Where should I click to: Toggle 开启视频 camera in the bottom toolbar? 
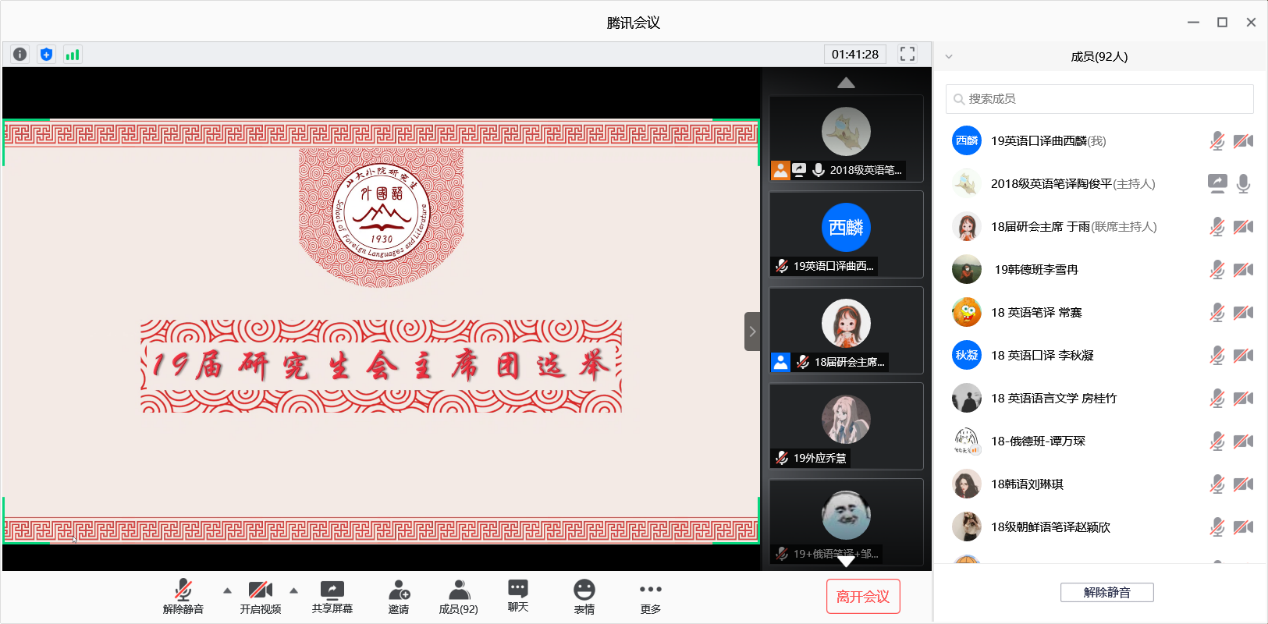(260, 597)
